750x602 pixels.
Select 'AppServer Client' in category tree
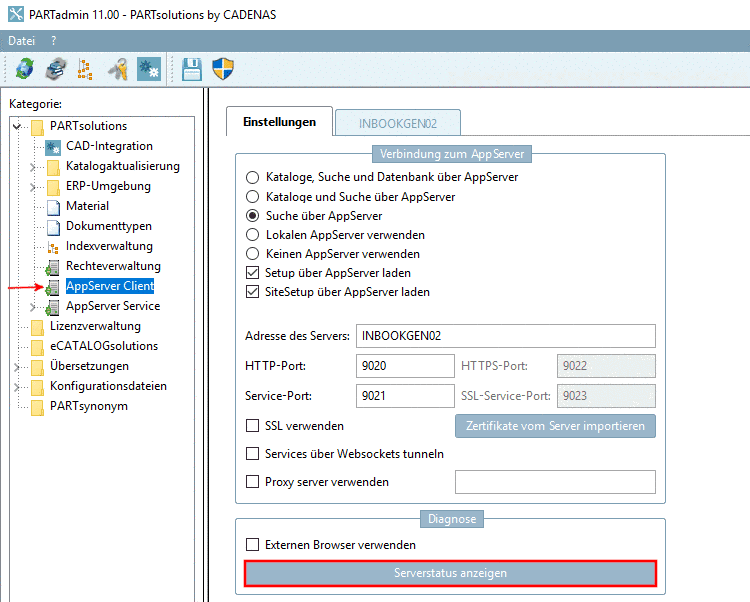[110, 286]
